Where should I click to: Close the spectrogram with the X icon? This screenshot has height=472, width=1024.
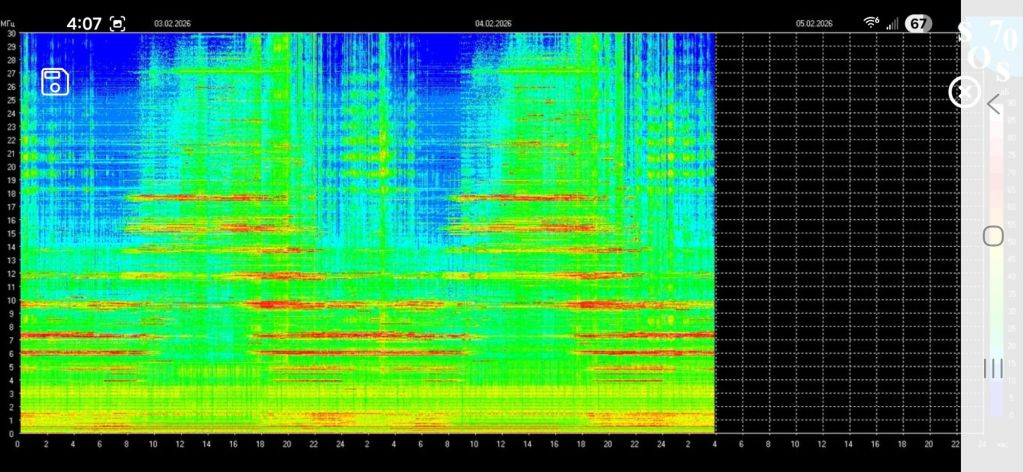click(x=963, y=92)
